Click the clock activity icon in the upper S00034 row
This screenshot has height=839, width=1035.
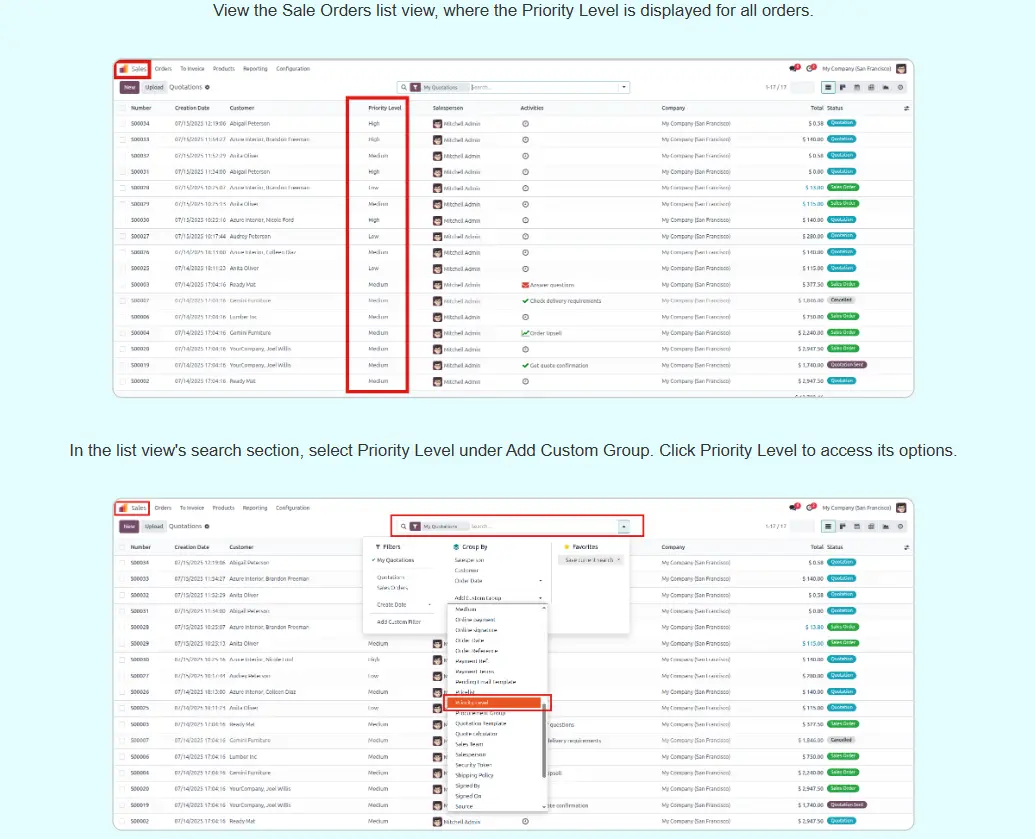(x=525, y=124)
